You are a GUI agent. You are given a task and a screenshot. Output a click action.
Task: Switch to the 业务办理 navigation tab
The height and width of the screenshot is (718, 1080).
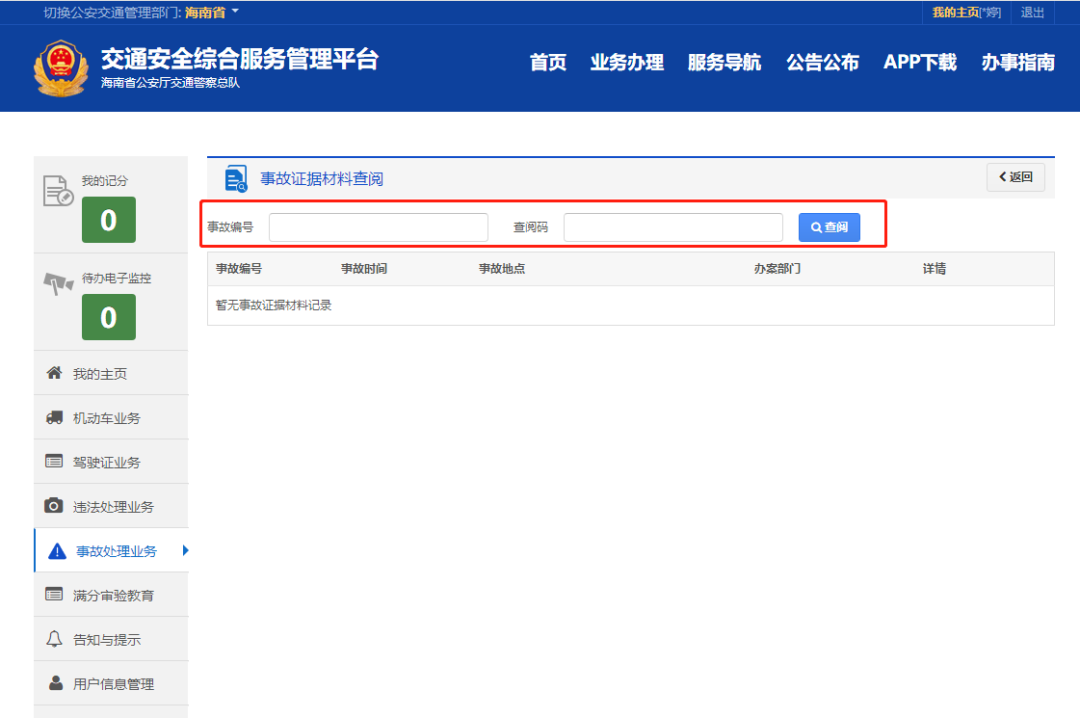point(626,62)
